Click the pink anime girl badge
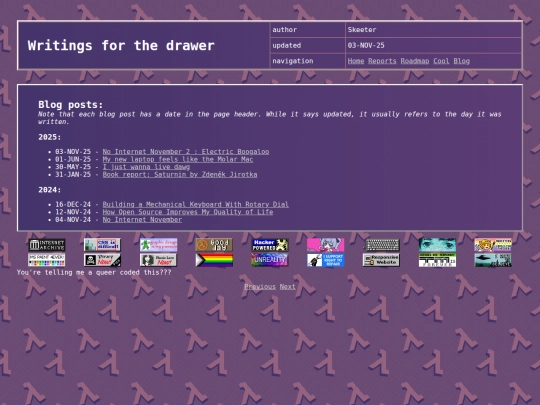540x405 pixels. (326, 245)
